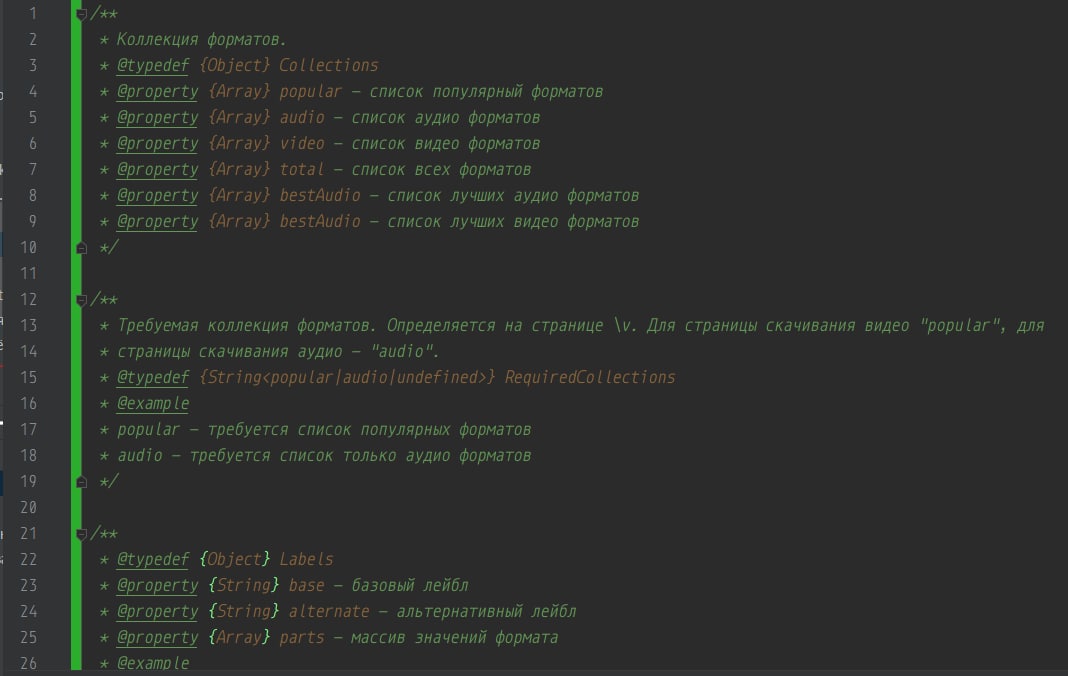Image resolution: width=1068 pixels, height=676 pixels.
Task: Click the RequiredCollections type name
Action: (x=590, y=377)
